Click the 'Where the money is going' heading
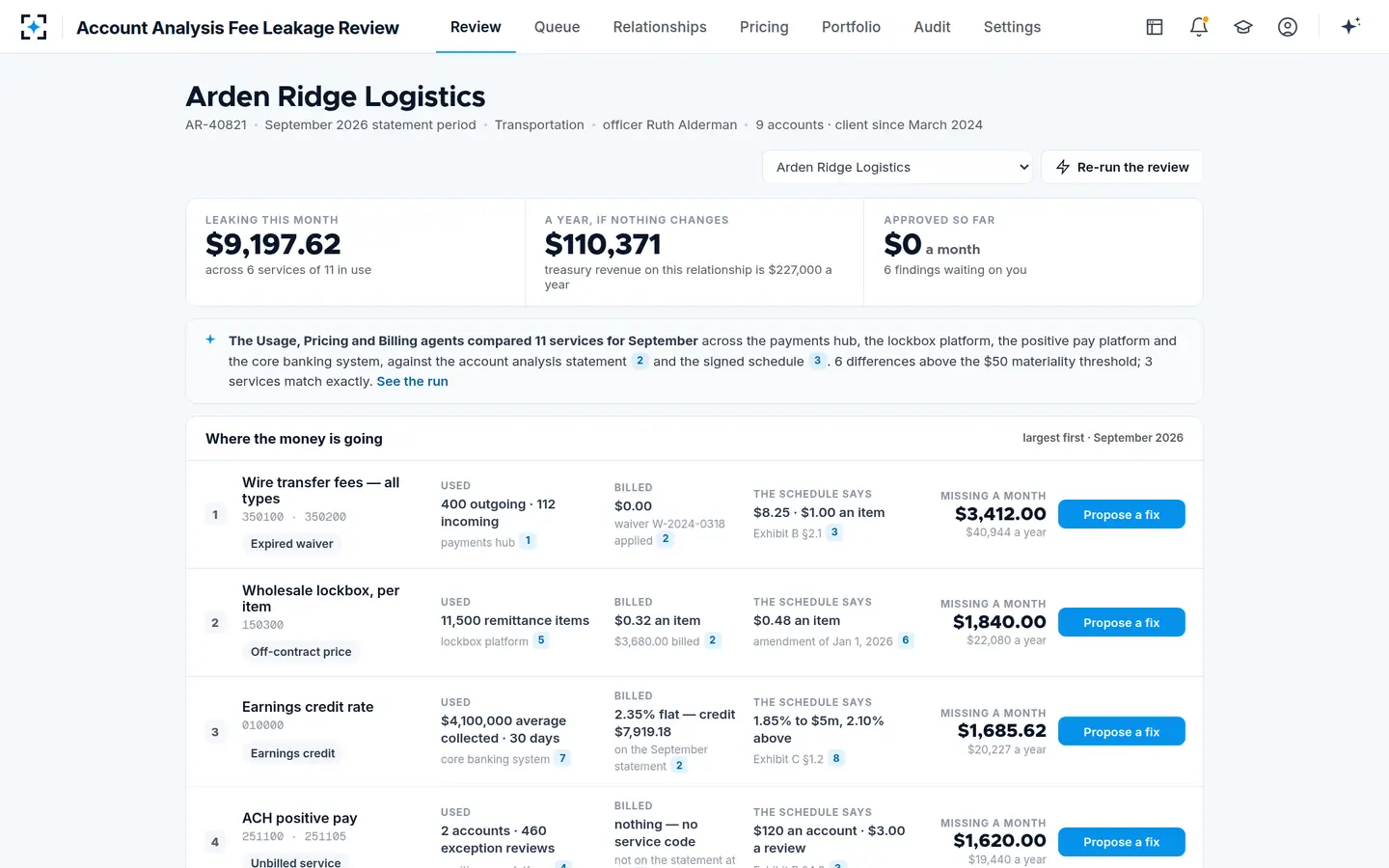1389x868 pixels. point(294,438)
